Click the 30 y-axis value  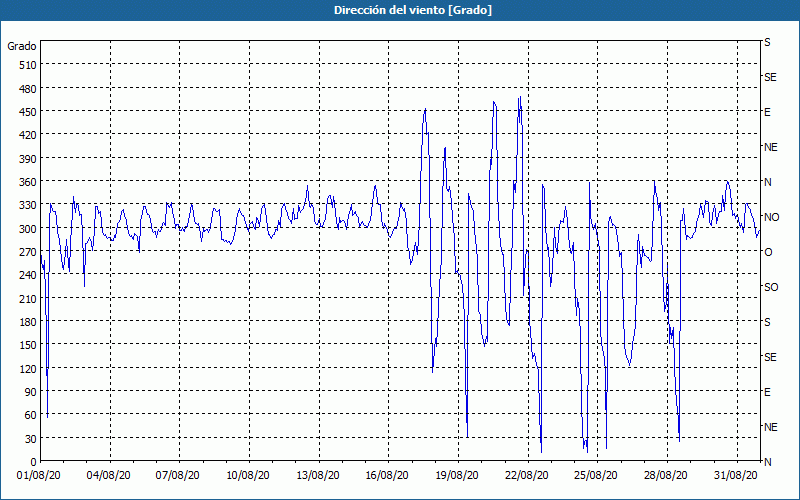[x=31, y=439]
